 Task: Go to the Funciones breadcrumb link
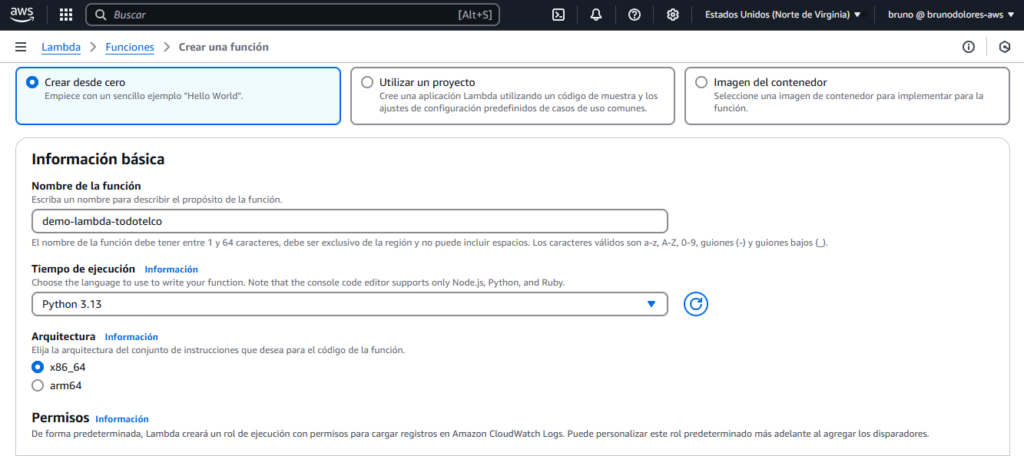[130, 47]
